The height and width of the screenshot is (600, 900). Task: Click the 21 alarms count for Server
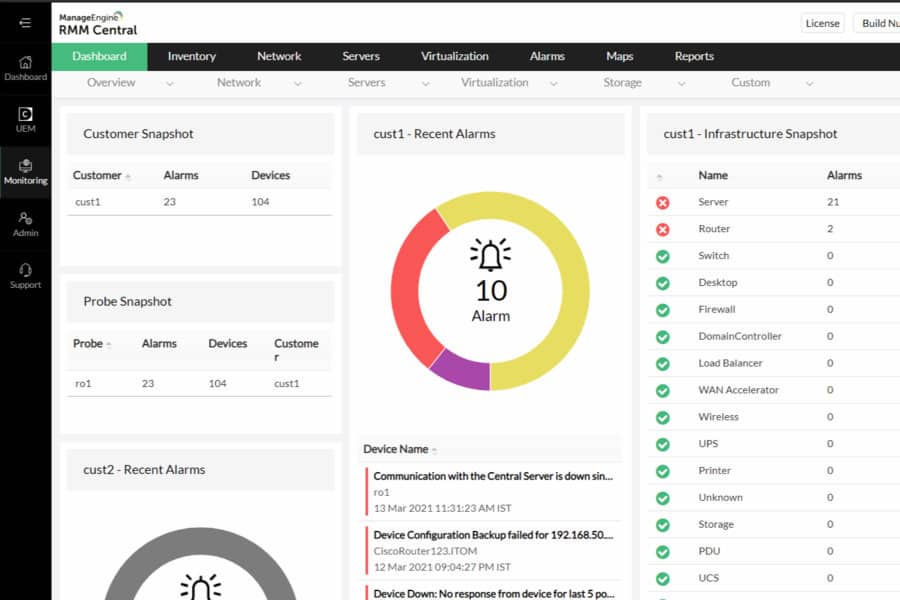click(x=833, y=202)
